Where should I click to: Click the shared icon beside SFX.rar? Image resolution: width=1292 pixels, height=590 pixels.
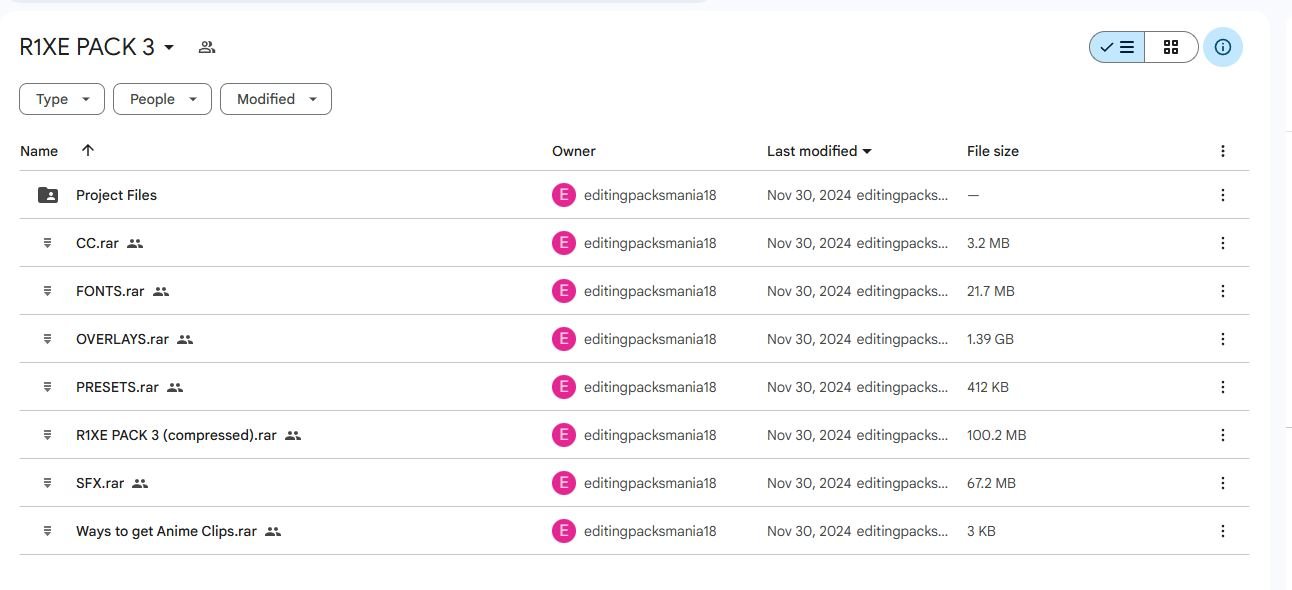(140, 483)
